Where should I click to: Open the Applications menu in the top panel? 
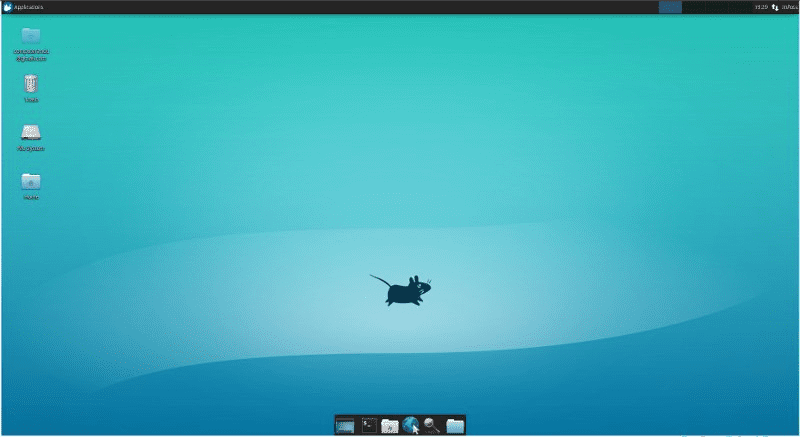coord(23,7)
